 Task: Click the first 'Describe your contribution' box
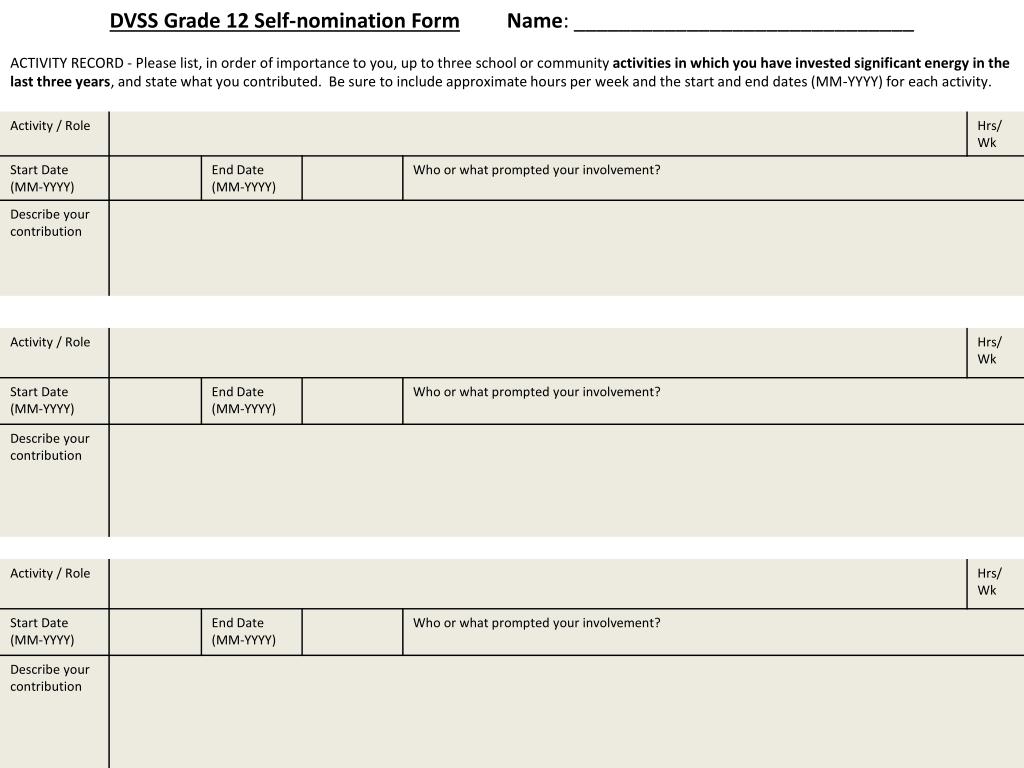coord(567,248)
